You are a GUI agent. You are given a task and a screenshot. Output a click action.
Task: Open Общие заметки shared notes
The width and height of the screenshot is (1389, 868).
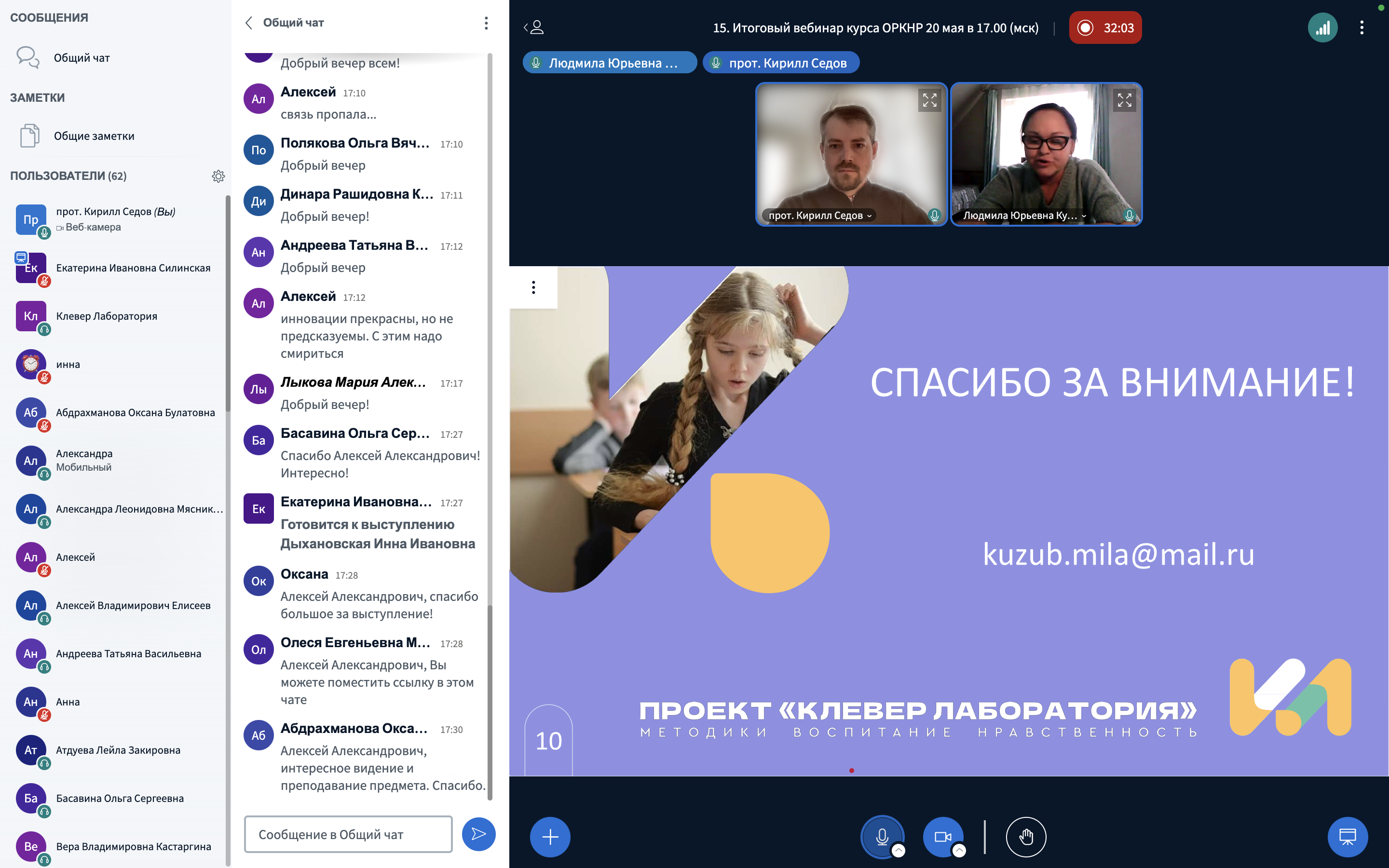point(94,136)
